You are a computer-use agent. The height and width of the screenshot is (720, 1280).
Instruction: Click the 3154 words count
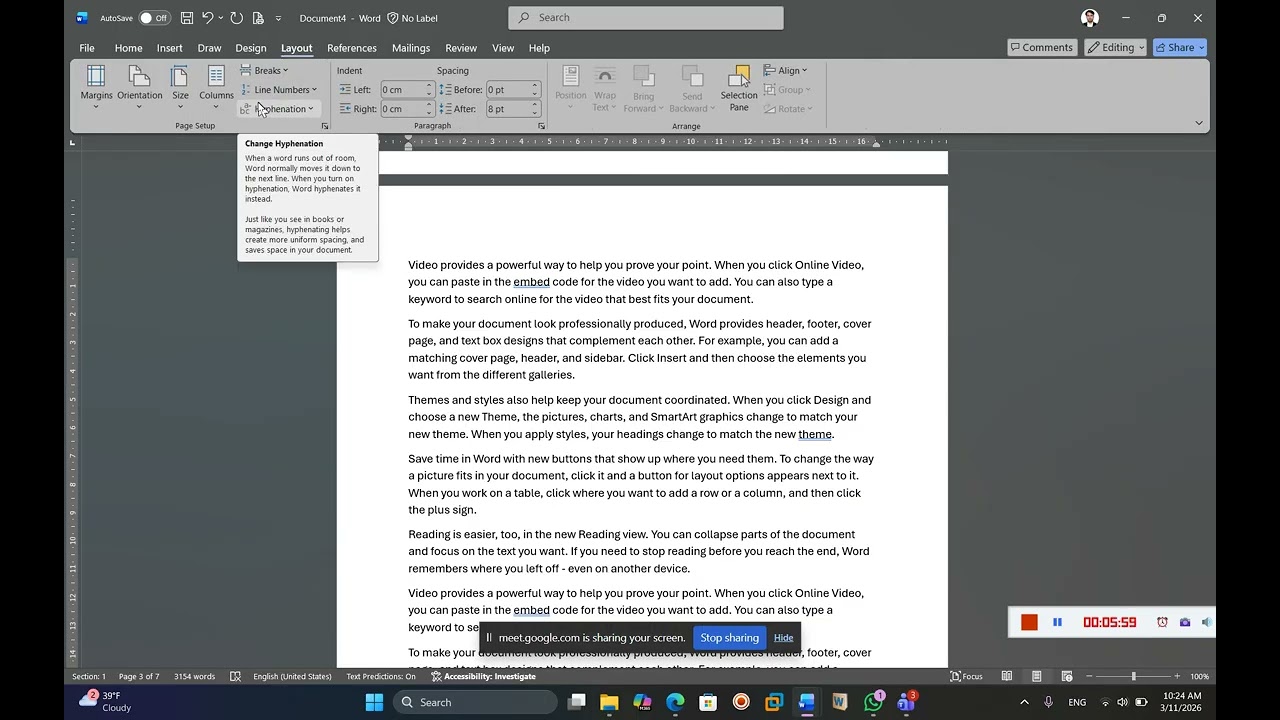click(x=195, y=676)
